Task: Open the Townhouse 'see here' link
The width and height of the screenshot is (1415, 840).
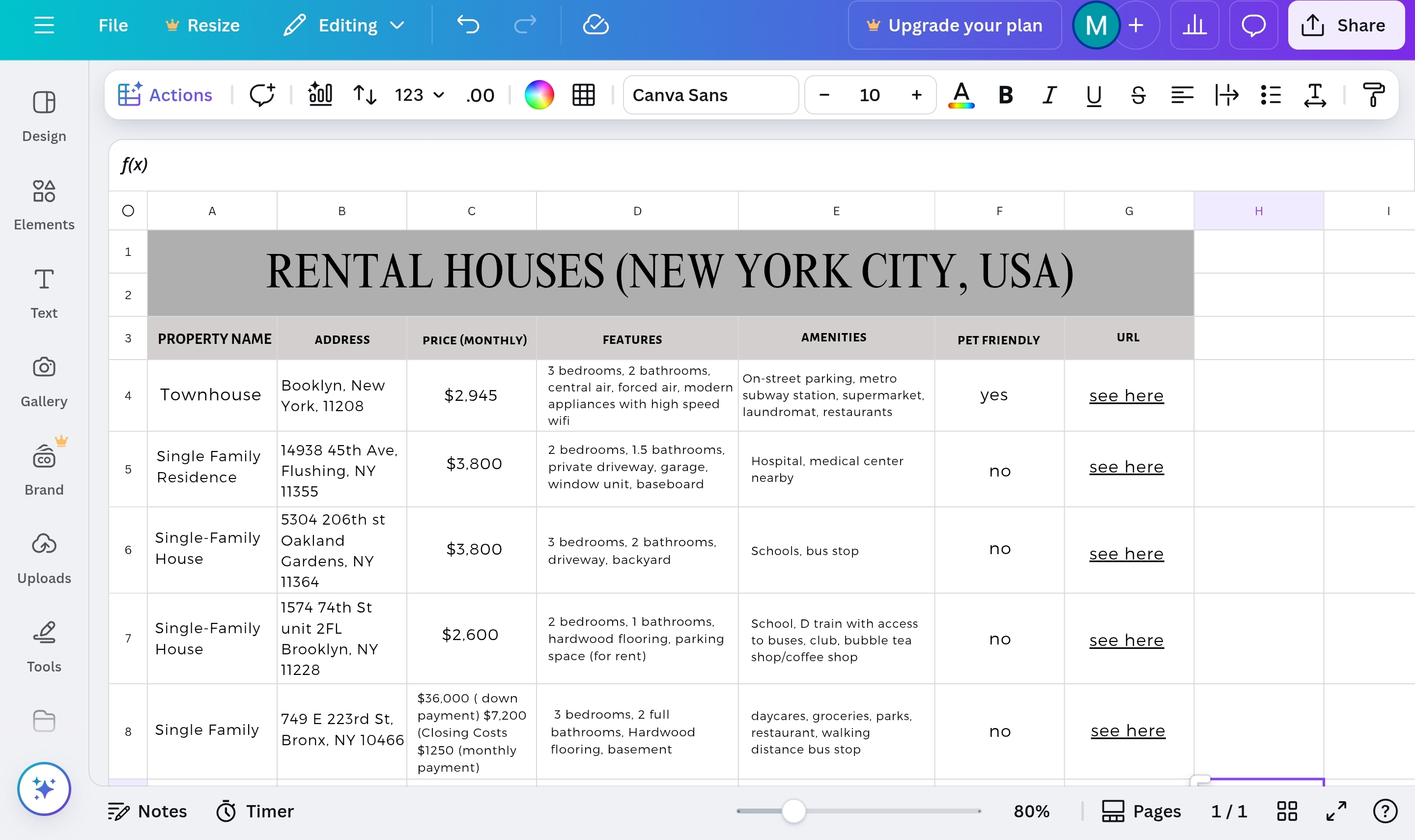Action: pos(1126,395)
